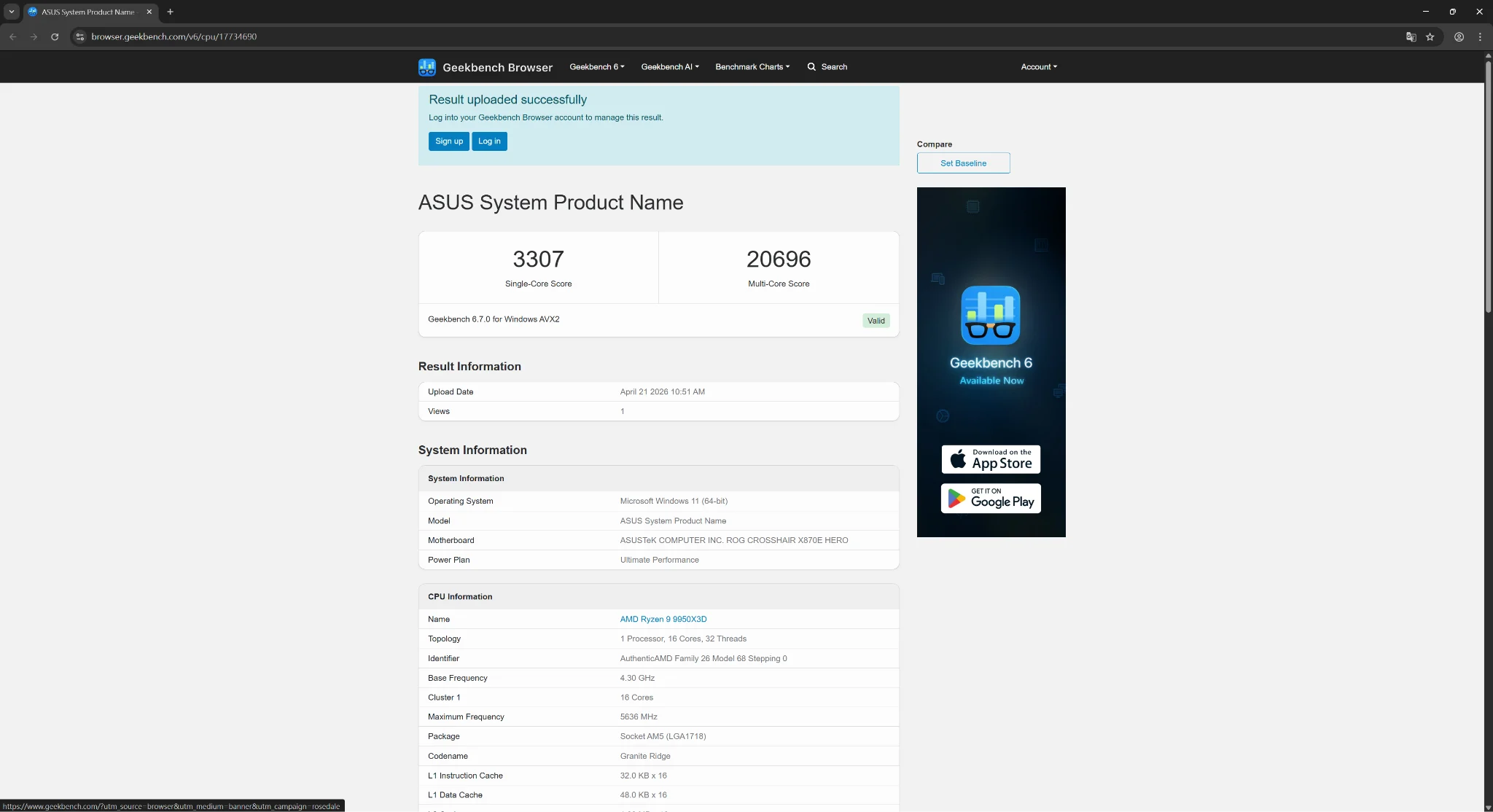Open the Benchmark Charts dropdown
1493x812 pixels.
pyautogui.click(x=752, y=67)
